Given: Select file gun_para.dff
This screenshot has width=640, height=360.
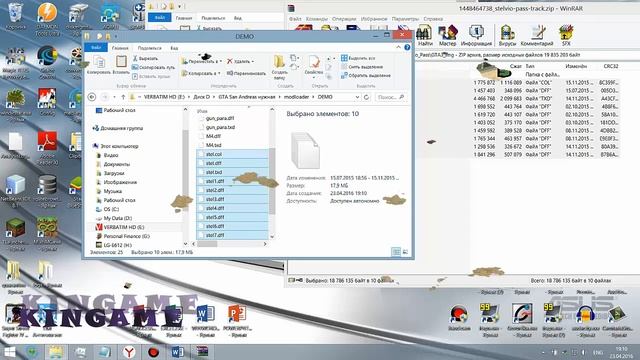Looking at the screenshot, I should coord(220,118).
